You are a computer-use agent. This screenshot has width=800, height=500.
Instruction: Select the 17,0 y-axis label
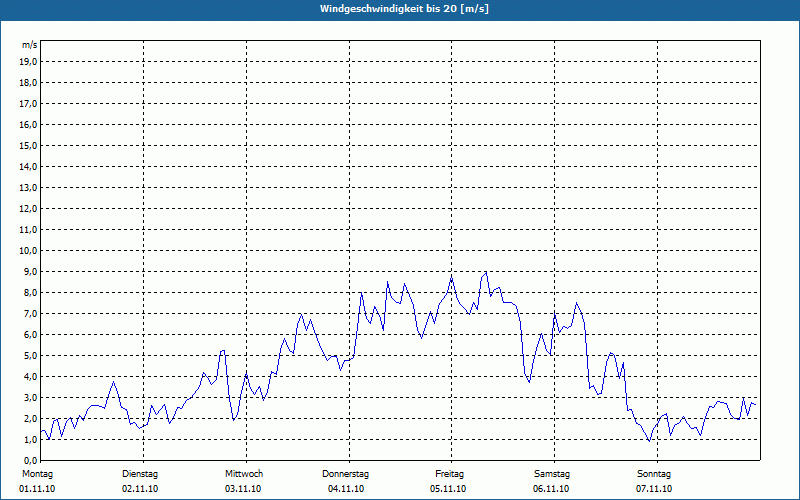point(28,104)
